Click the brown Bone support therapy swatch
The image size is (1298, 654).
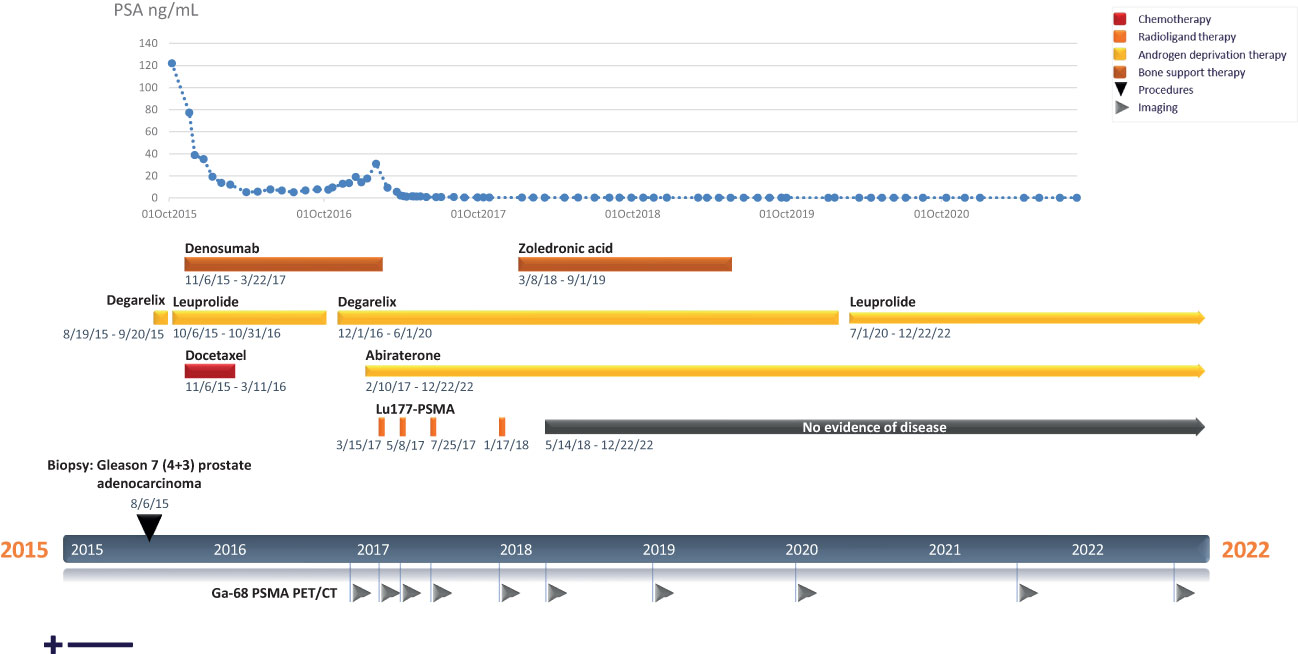coord(1121,72)
